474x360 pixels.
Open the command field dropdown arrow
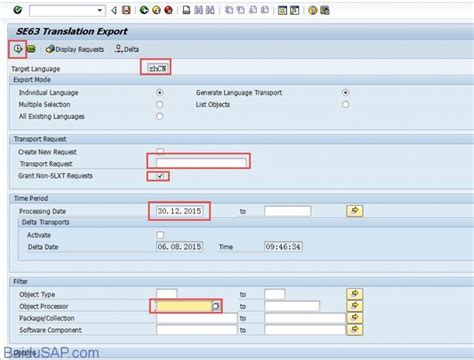99,11
